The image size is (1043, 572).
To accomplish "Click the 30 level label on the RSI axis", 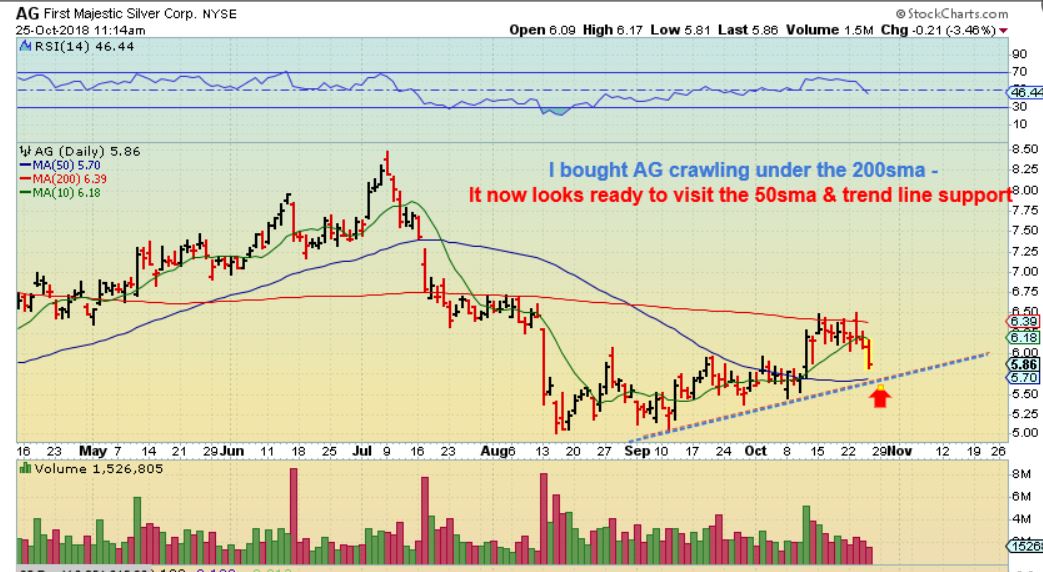I will [1018, 106].
